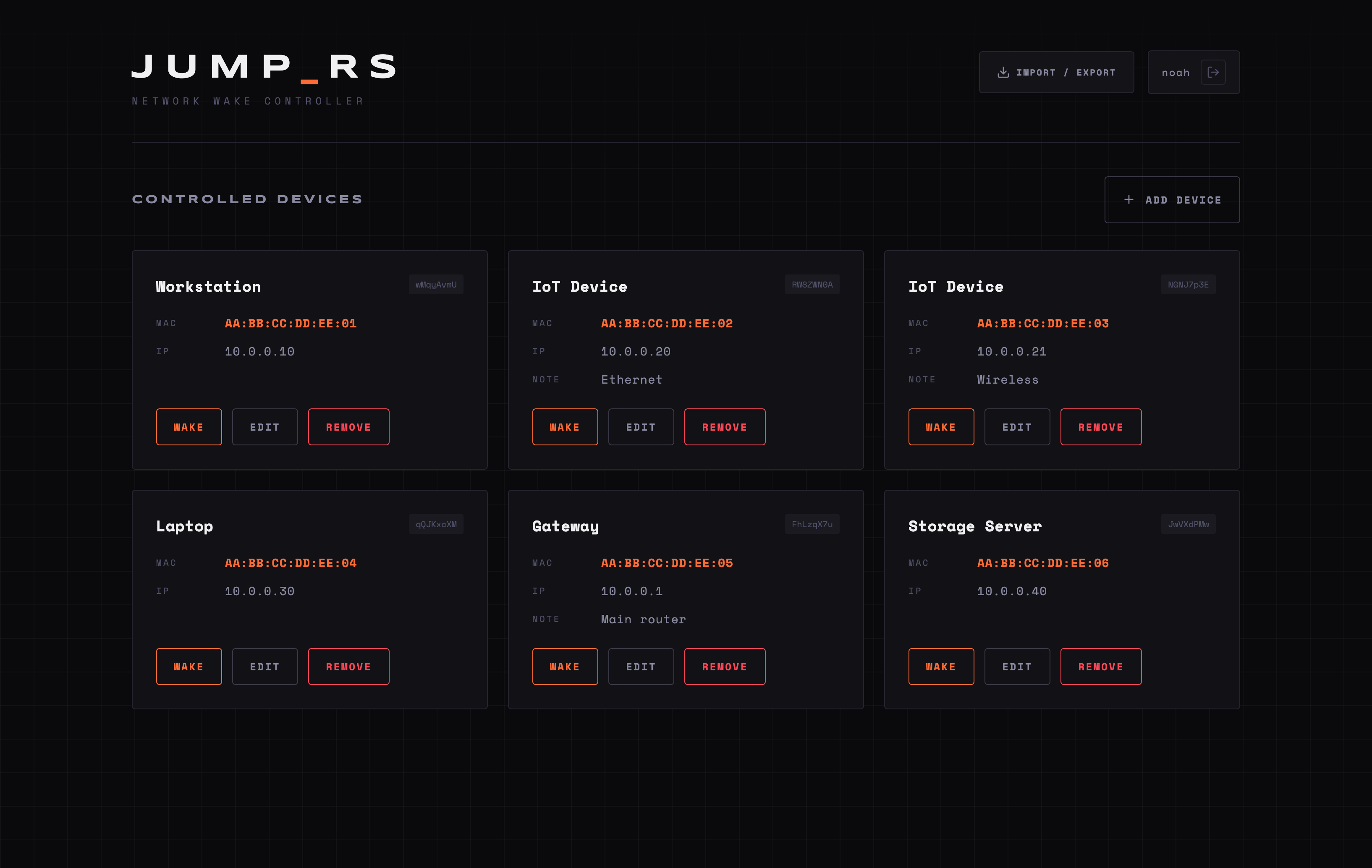
Task: Click the username noah
Action: tap(1176, 72)
